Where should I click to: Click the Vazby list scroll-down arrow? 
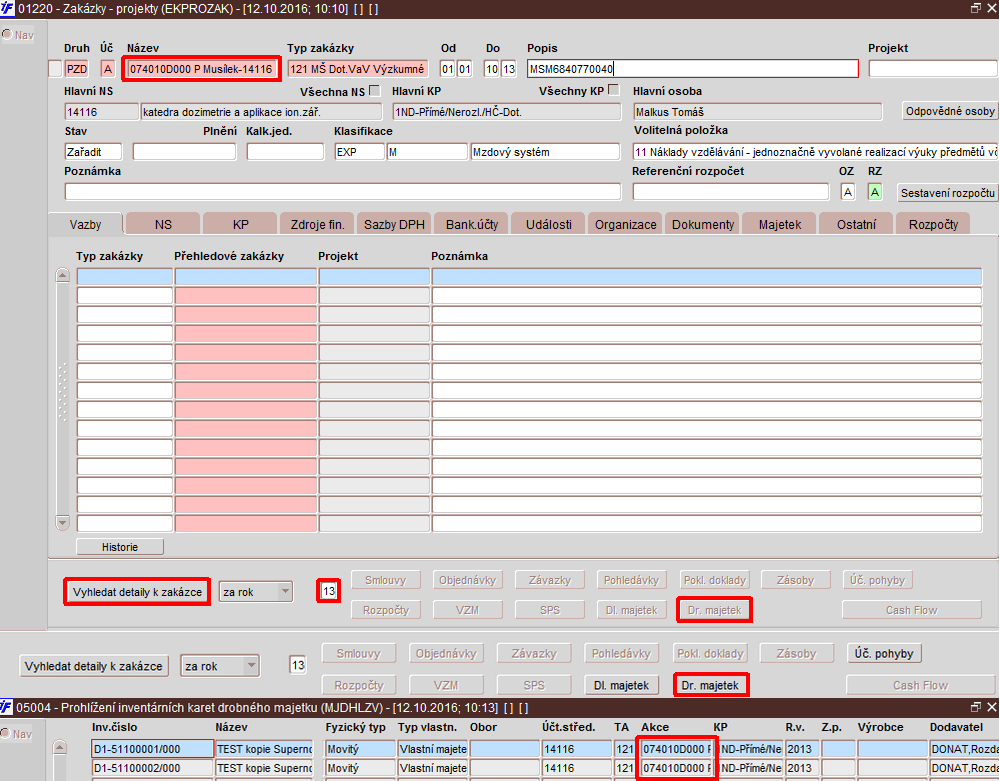tap(62, 523)
